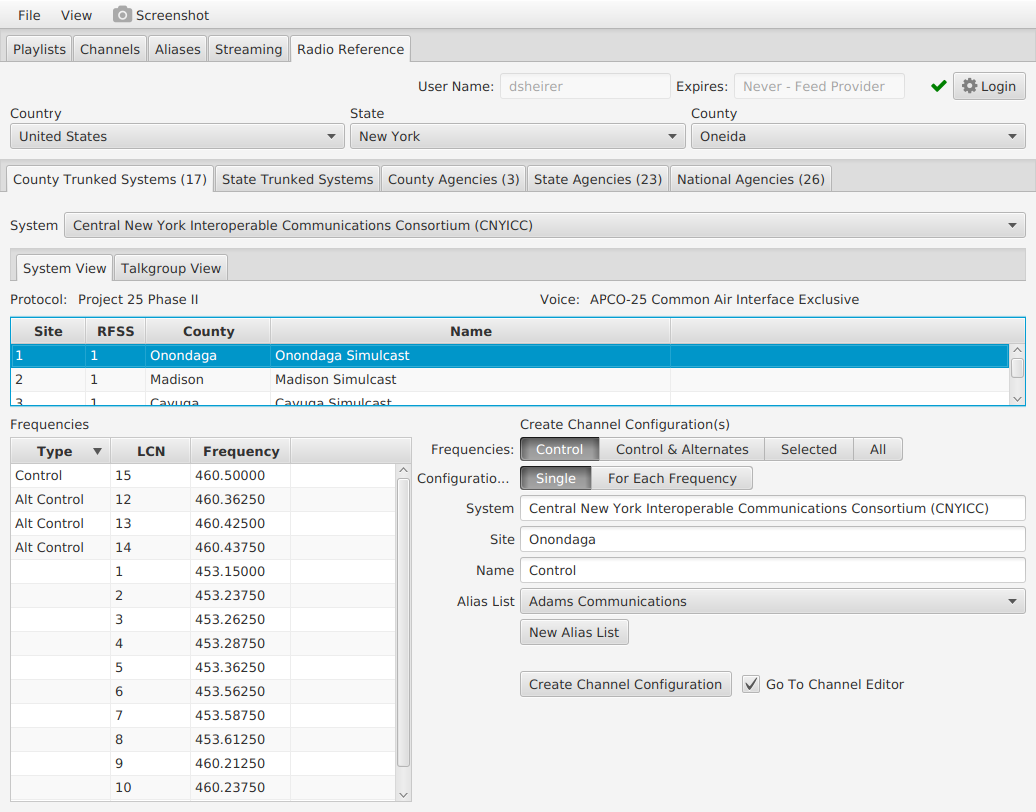Open the File menu
The width and height of the screenshot is (1036, 812).
(x=29, y=15)
